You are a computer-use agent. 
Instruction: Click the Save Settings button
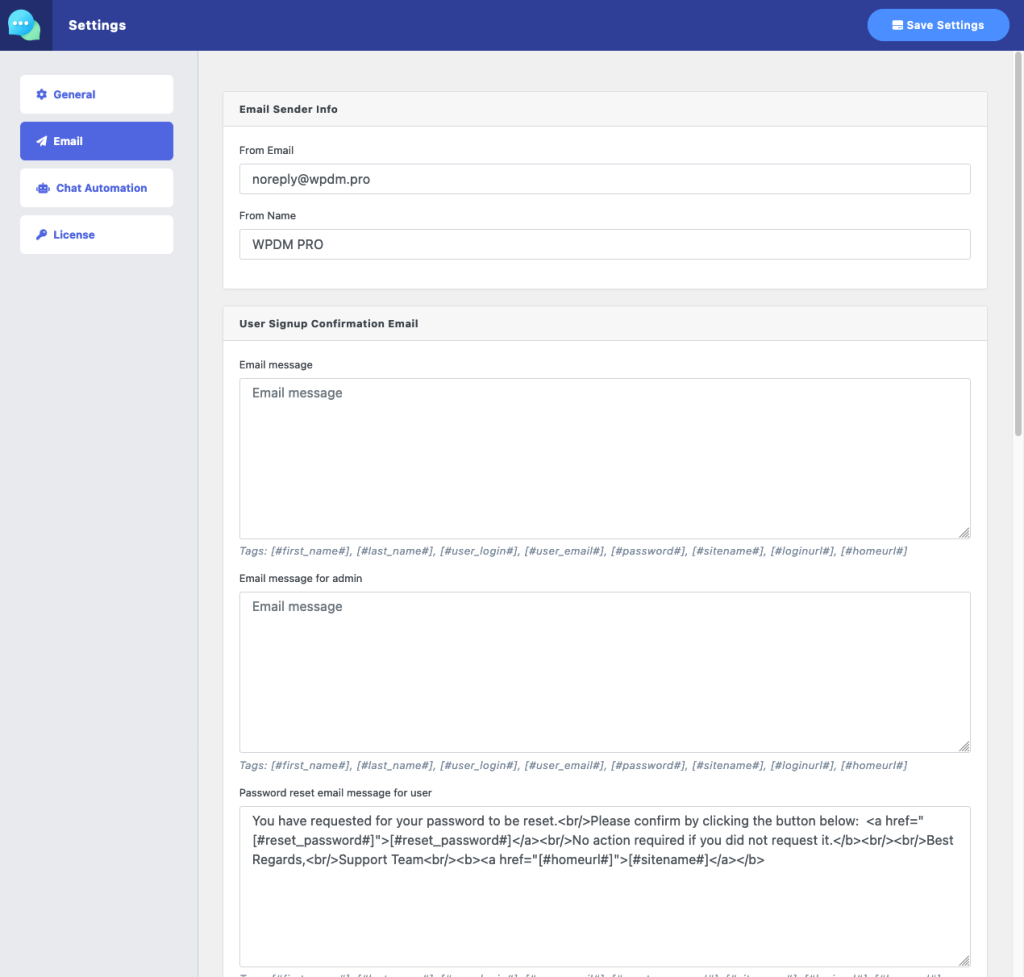tap(938, 25)
